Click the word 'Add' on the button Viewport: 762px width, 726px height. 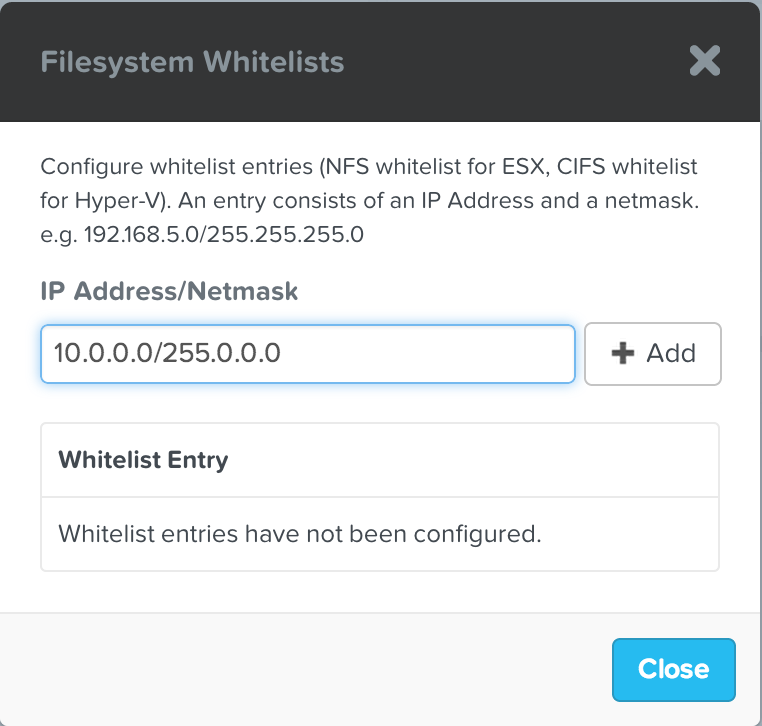click(x=671, y=353)
